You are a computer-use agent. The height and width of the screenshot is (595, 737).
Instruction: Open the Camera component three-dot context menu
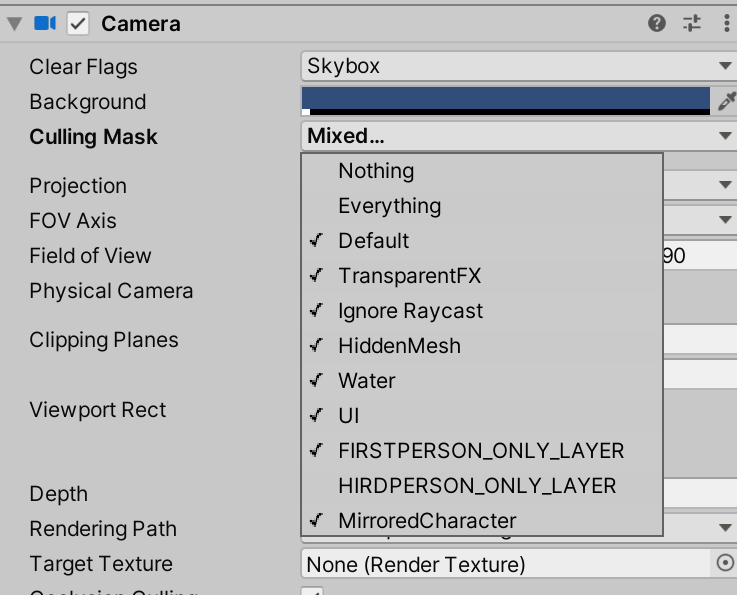tap(726, 23)
